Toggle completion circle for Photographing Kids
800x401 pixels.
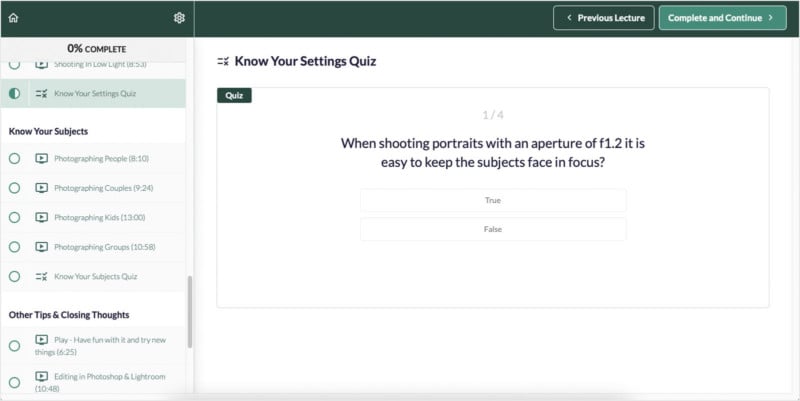[x=14, y=217]
